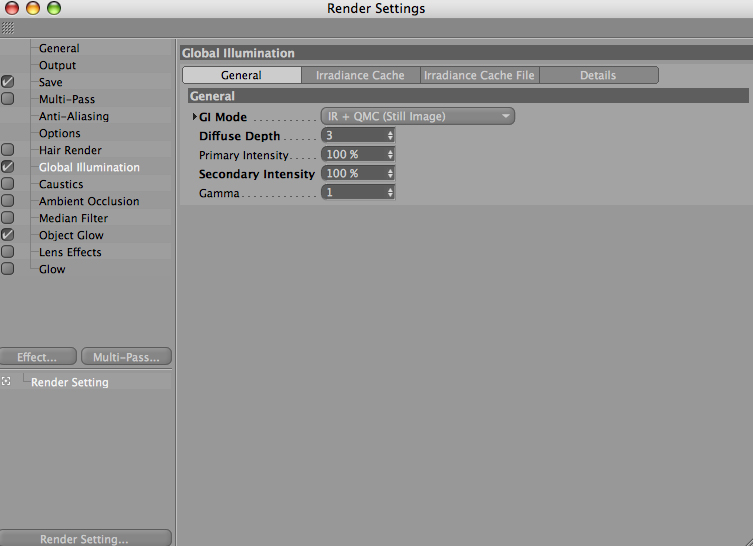
Task: Select Options in the settings list
Action: coord(60,133)
